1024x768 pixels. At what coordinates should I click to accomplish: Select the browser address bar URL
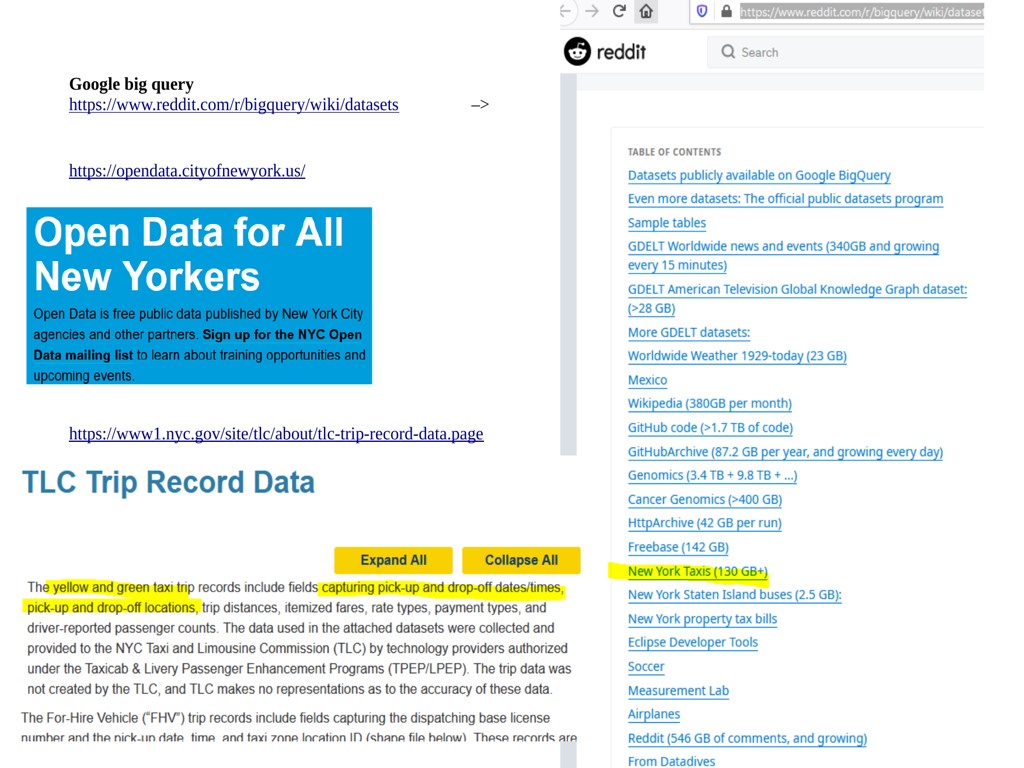coord(860,12)
